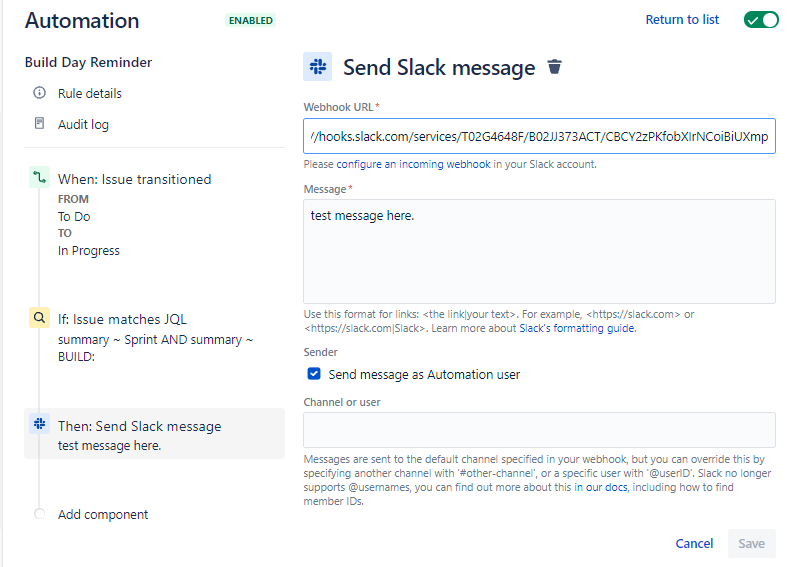
Task: Click into the Message text area
Action: (x=539, y=251)
